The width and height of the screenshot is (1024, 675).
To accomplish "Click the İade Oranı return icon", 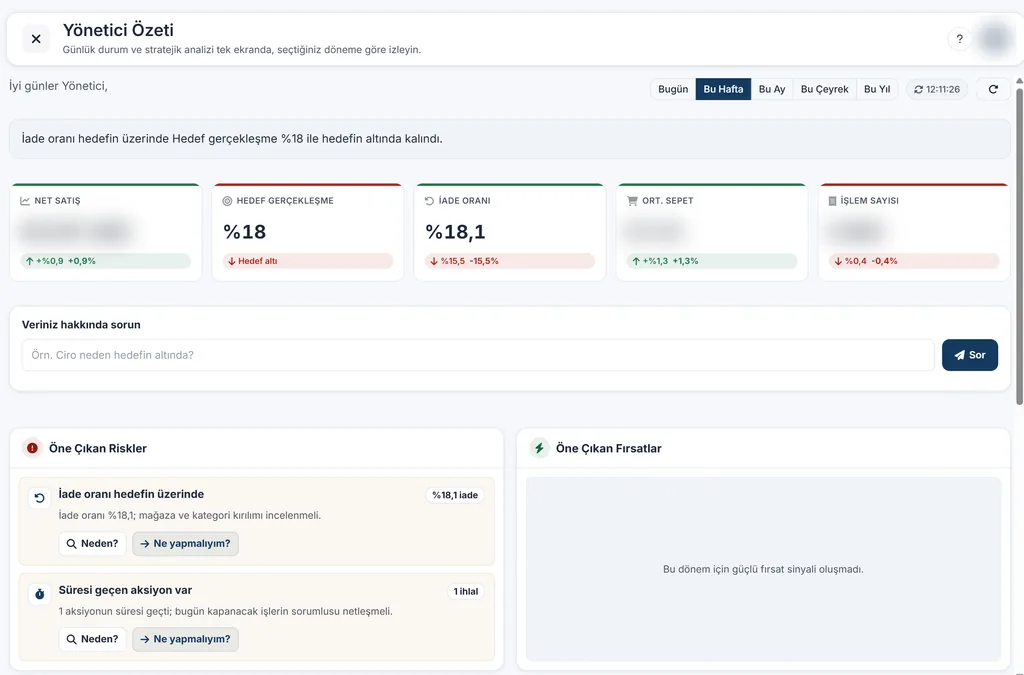I will [x=429, y=201].
